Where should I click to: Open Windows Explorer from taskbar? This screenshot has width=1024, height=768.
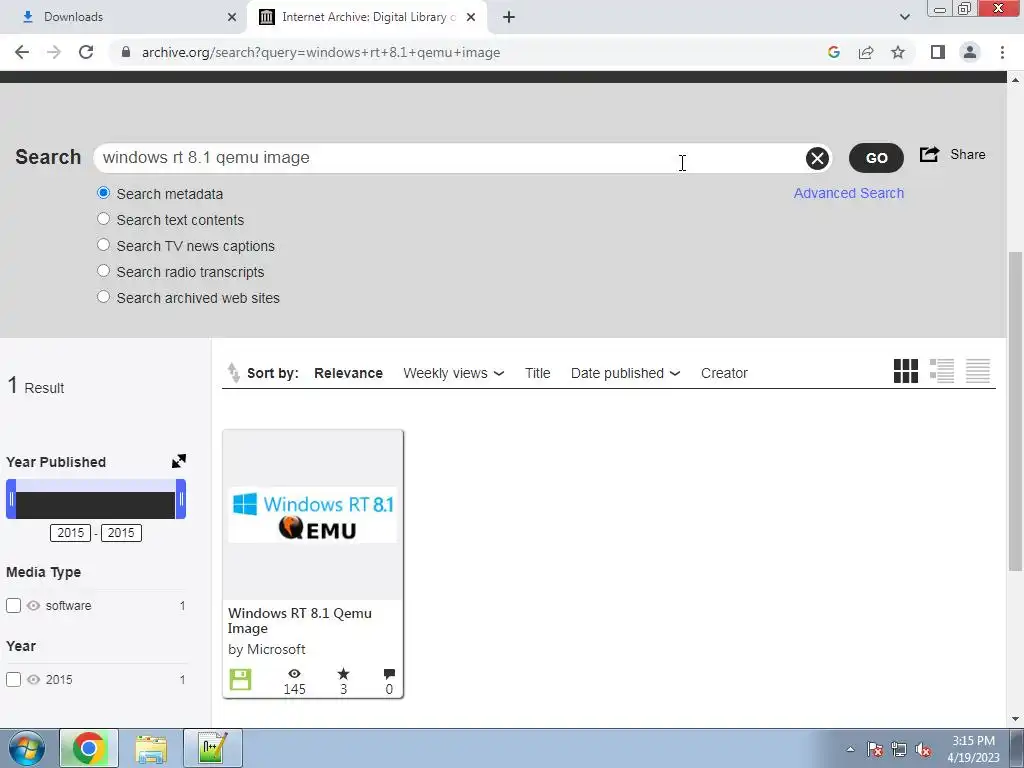click(151, 748)
